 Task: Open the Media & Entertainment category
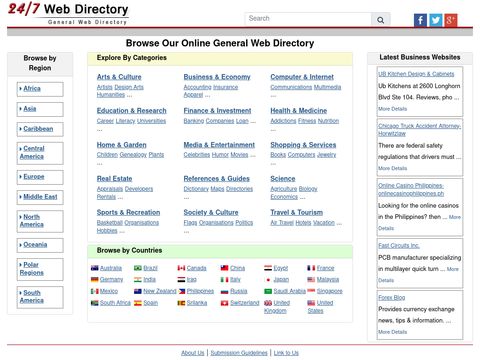click(219, 145)
